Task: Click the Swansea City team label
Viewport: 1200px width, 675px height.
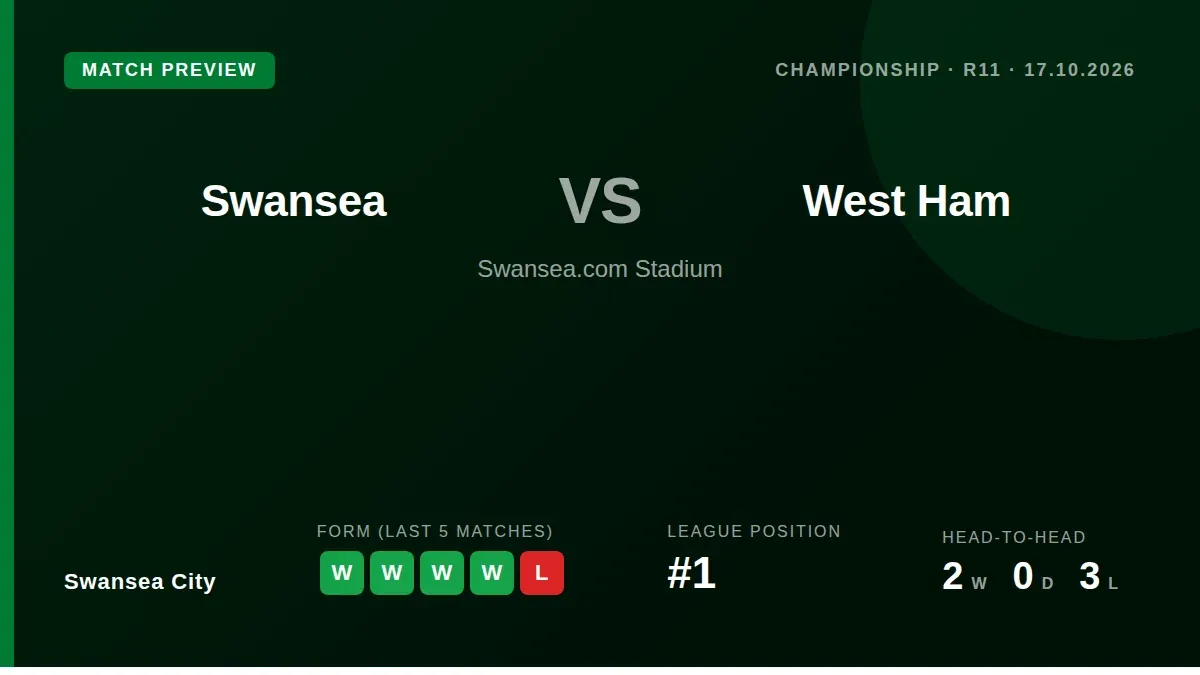Action: 140,581
